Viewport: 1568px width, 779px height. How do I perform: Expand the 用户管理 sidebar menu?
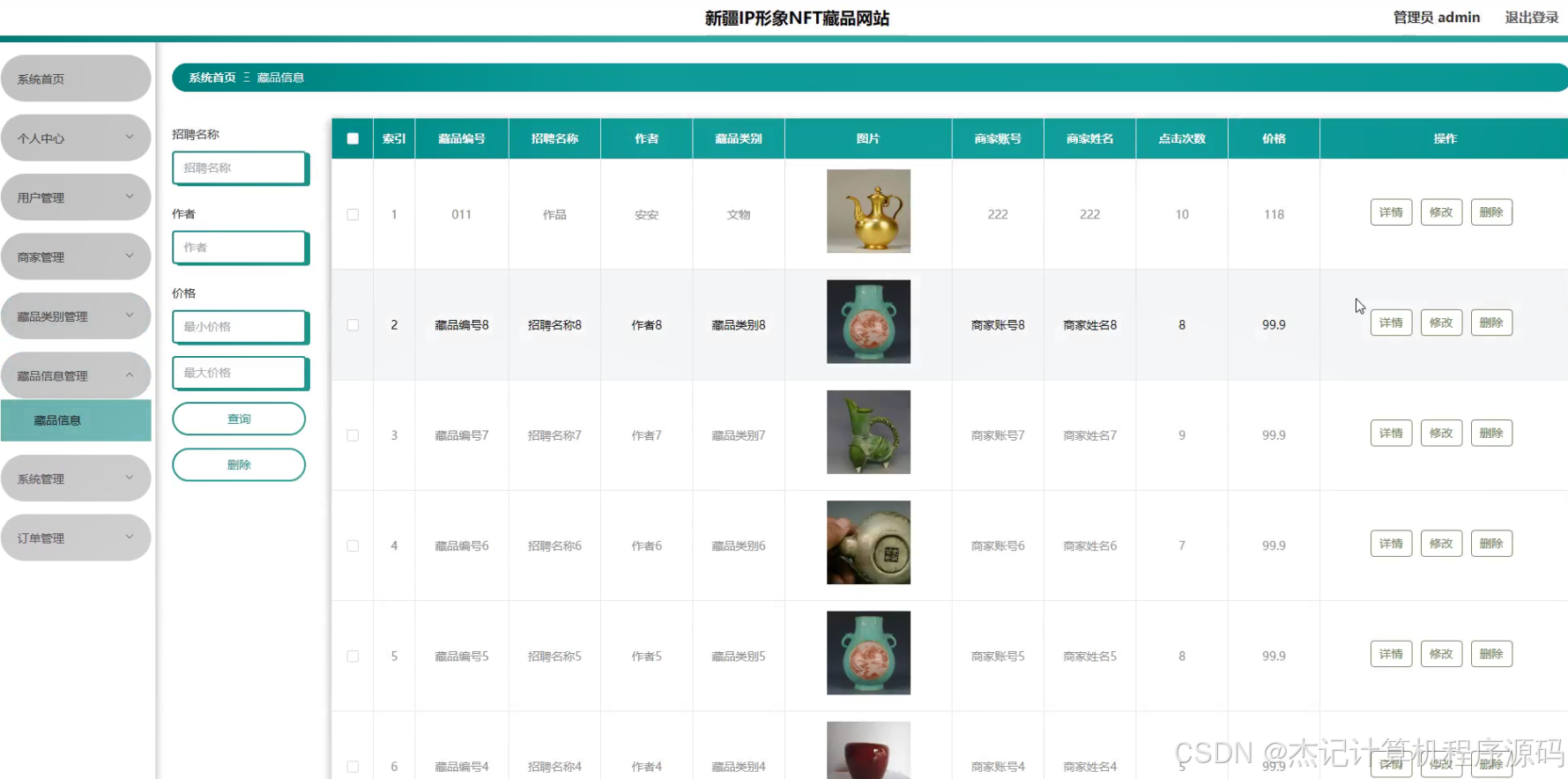76,197
